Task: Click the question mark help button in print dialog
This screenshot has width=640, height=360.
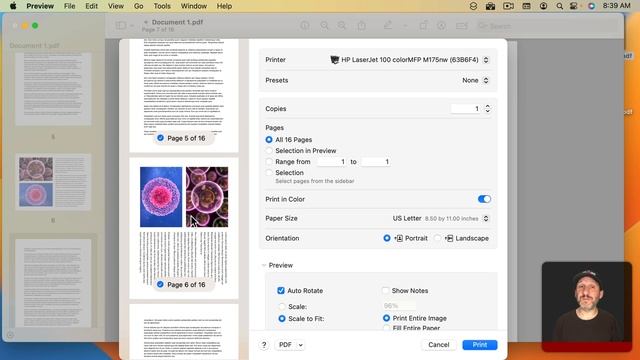Action: pyautogui.click(x=264, y=345)
